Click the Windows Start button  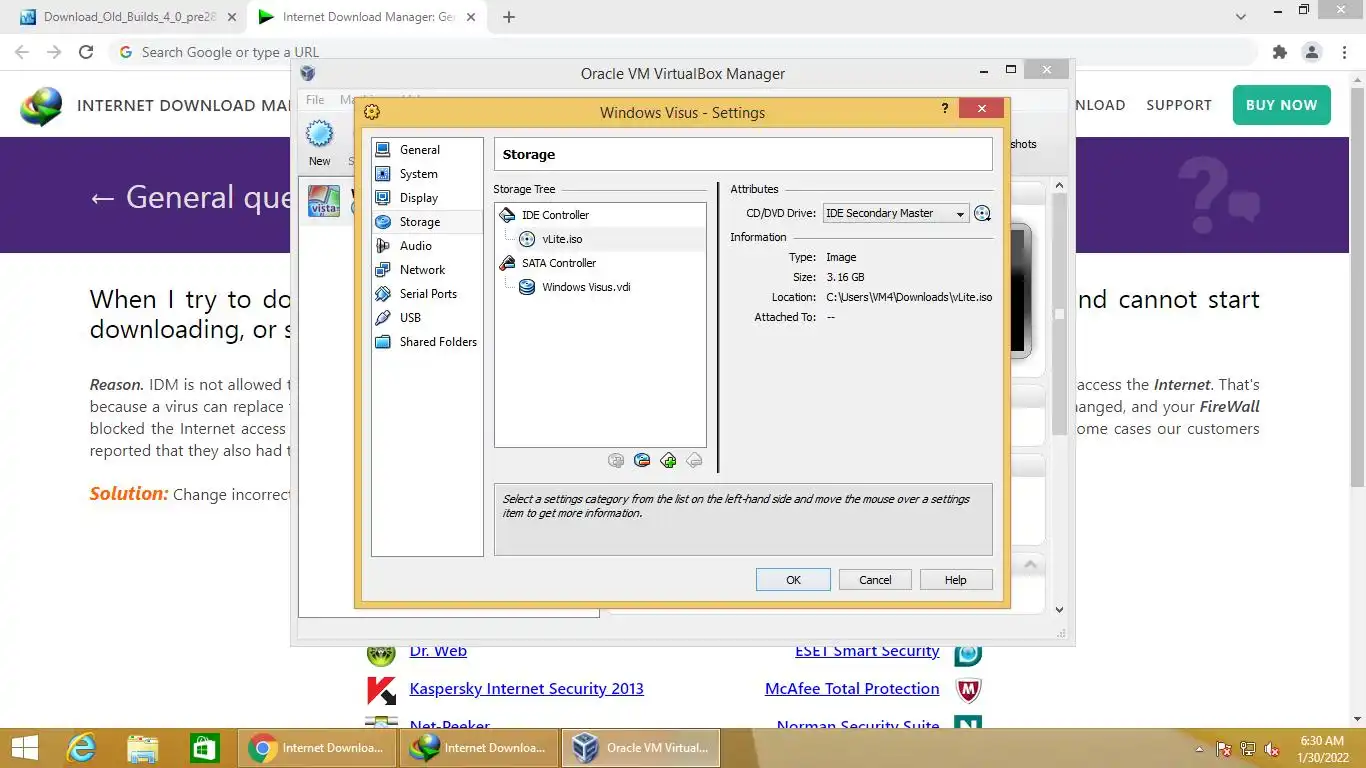click(x=24, y=747)
